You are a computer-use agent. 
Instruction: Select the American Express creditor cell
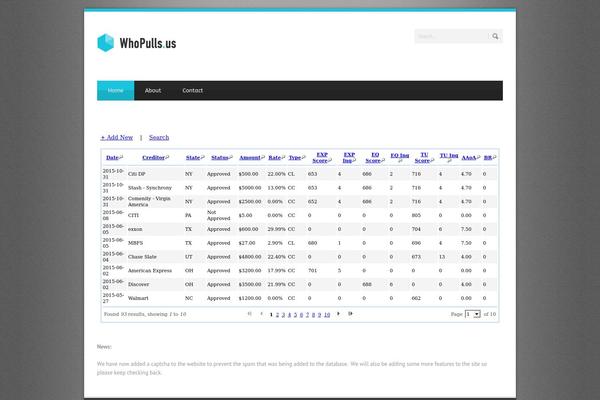point(150,271)
